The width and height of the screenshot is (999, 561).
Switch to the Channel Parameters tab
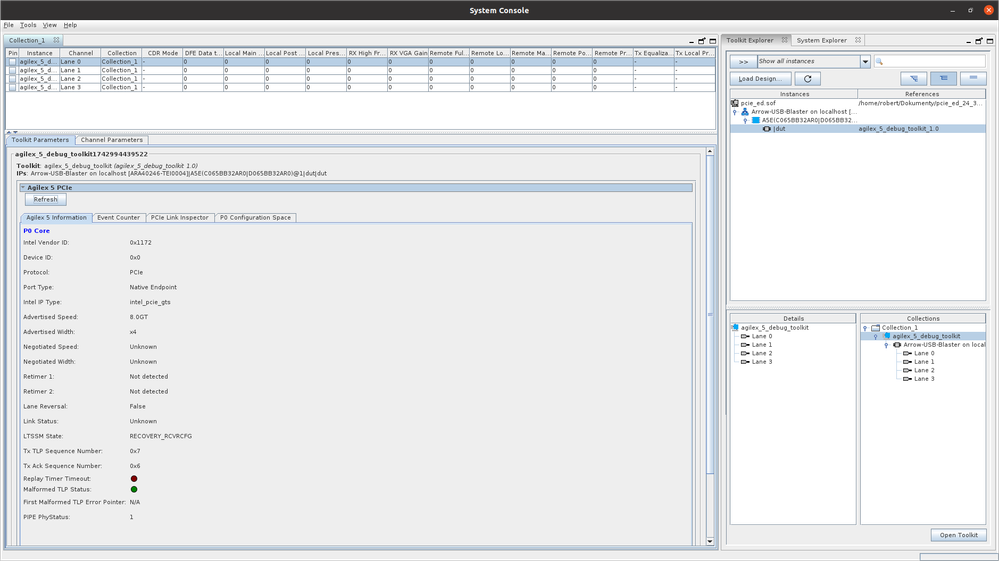pyautogui.click(x=111, y=140)
